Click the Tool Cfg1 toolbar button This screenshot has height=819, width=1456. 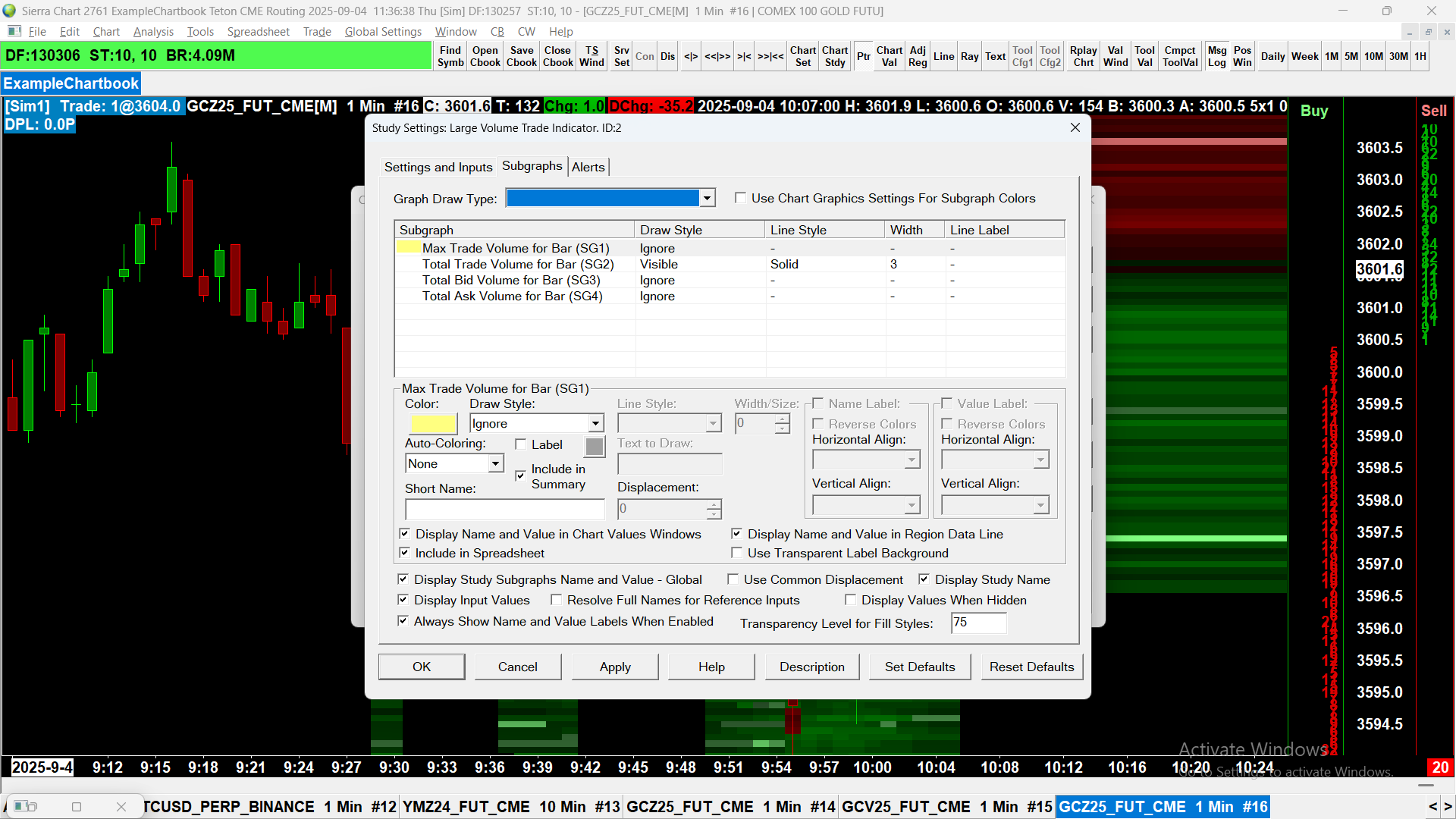(x=1022, y=56)
